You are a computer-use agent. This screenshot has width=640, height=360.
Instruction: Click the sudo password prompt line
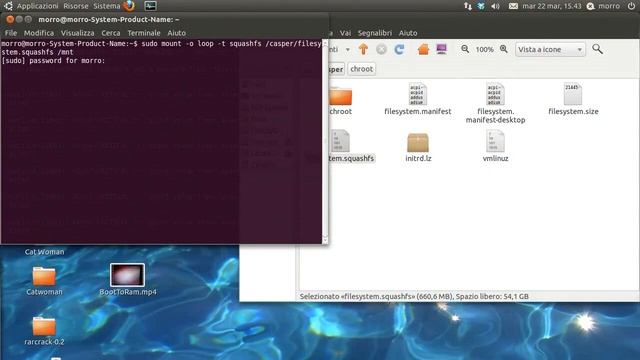tap(53, 61)
